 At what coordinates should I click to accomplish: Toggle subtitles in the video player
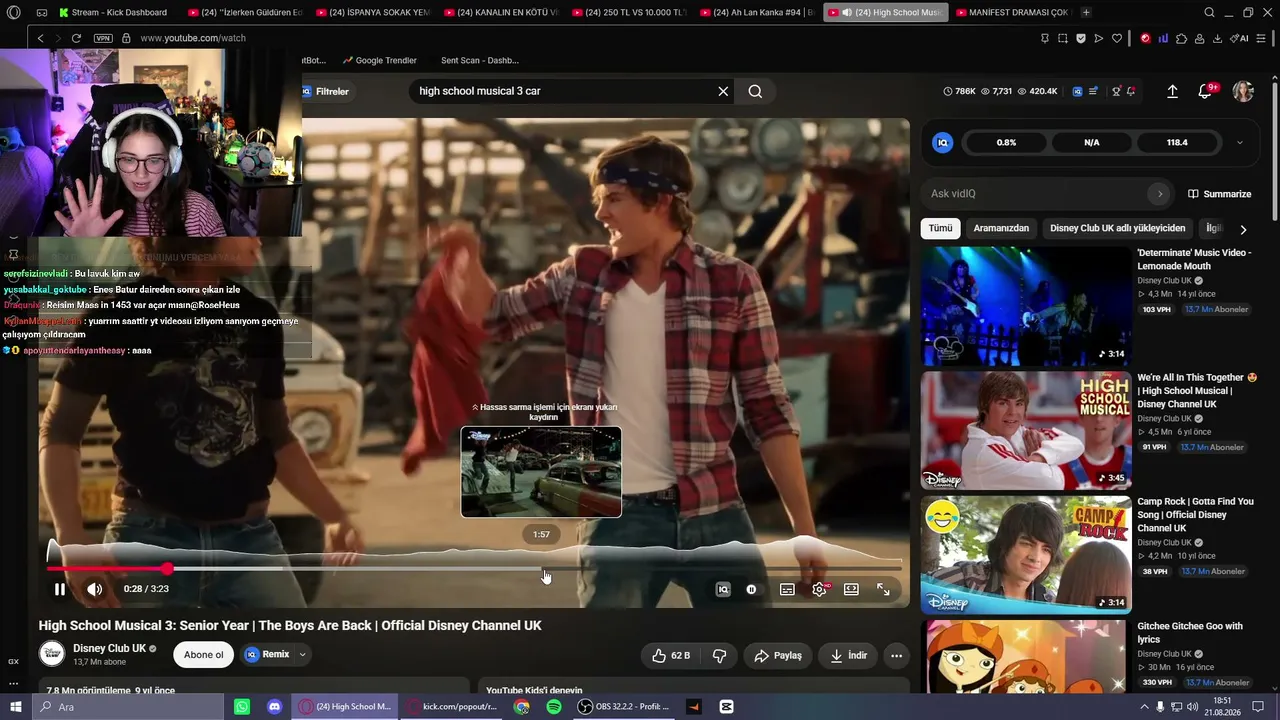787,589
